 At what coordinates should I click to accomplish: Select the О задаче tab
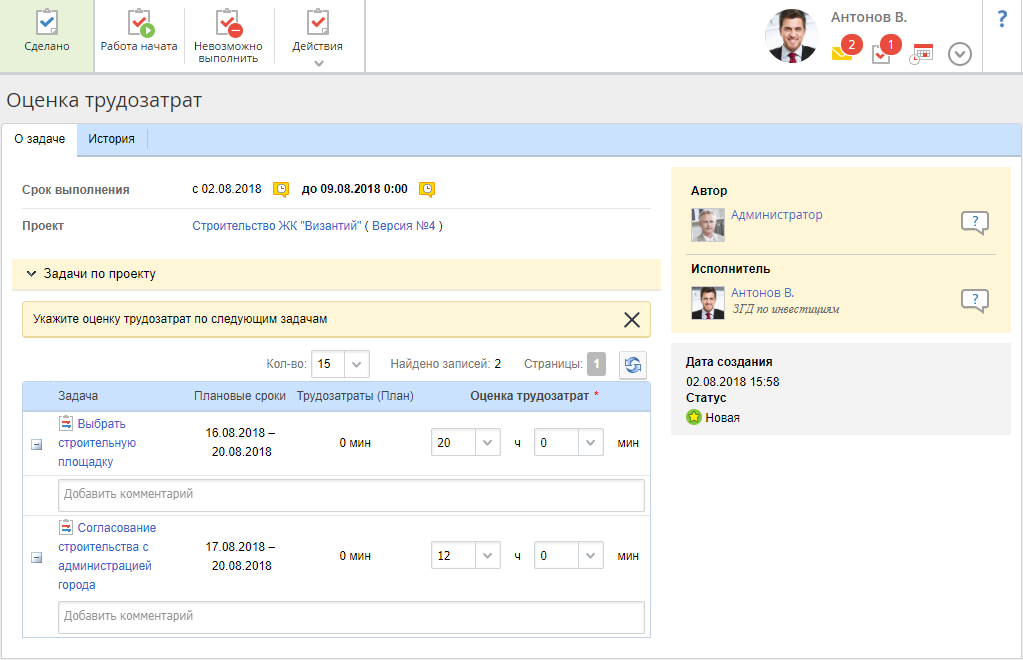pyautogui.click(x=40, y=139)
